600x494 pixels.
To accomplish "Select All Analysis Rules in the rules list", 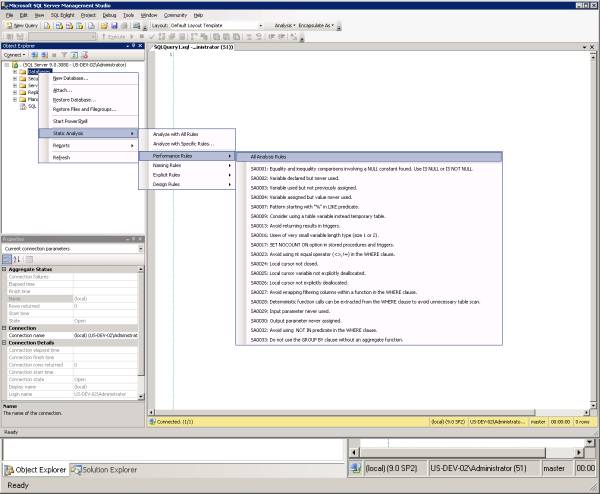I will coord(369,157).
